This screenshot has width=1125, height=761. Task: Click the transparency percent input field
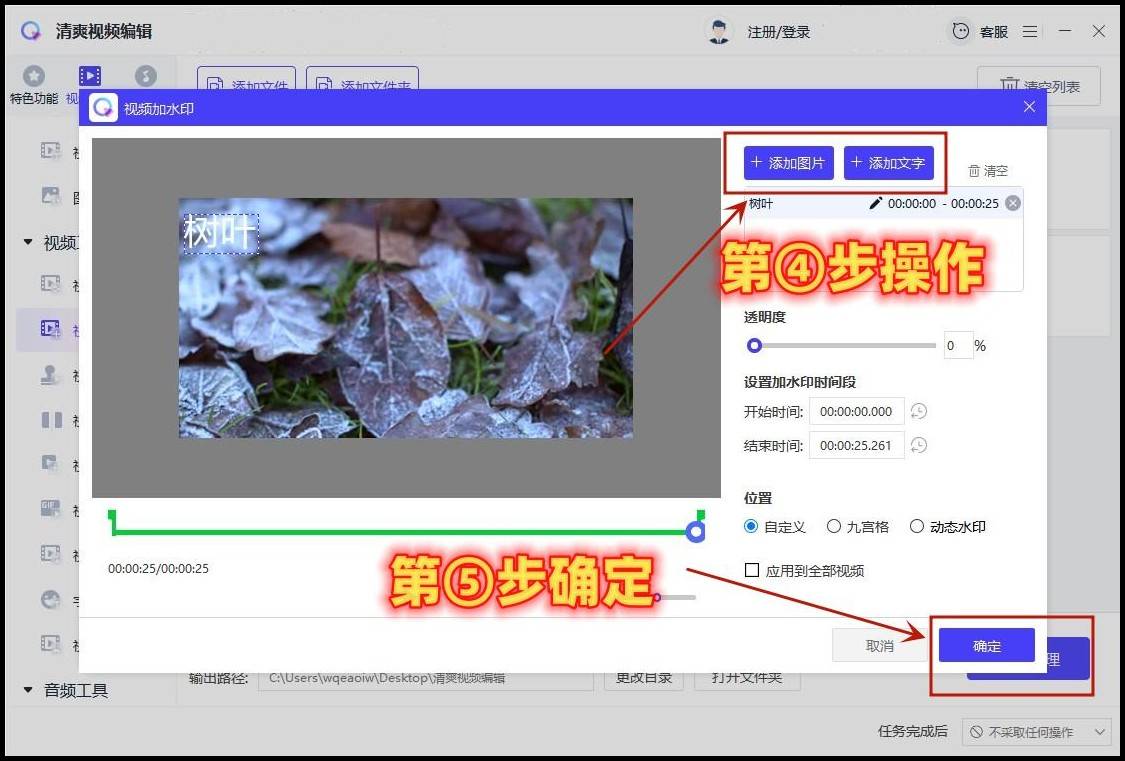(x=958, y=346)
